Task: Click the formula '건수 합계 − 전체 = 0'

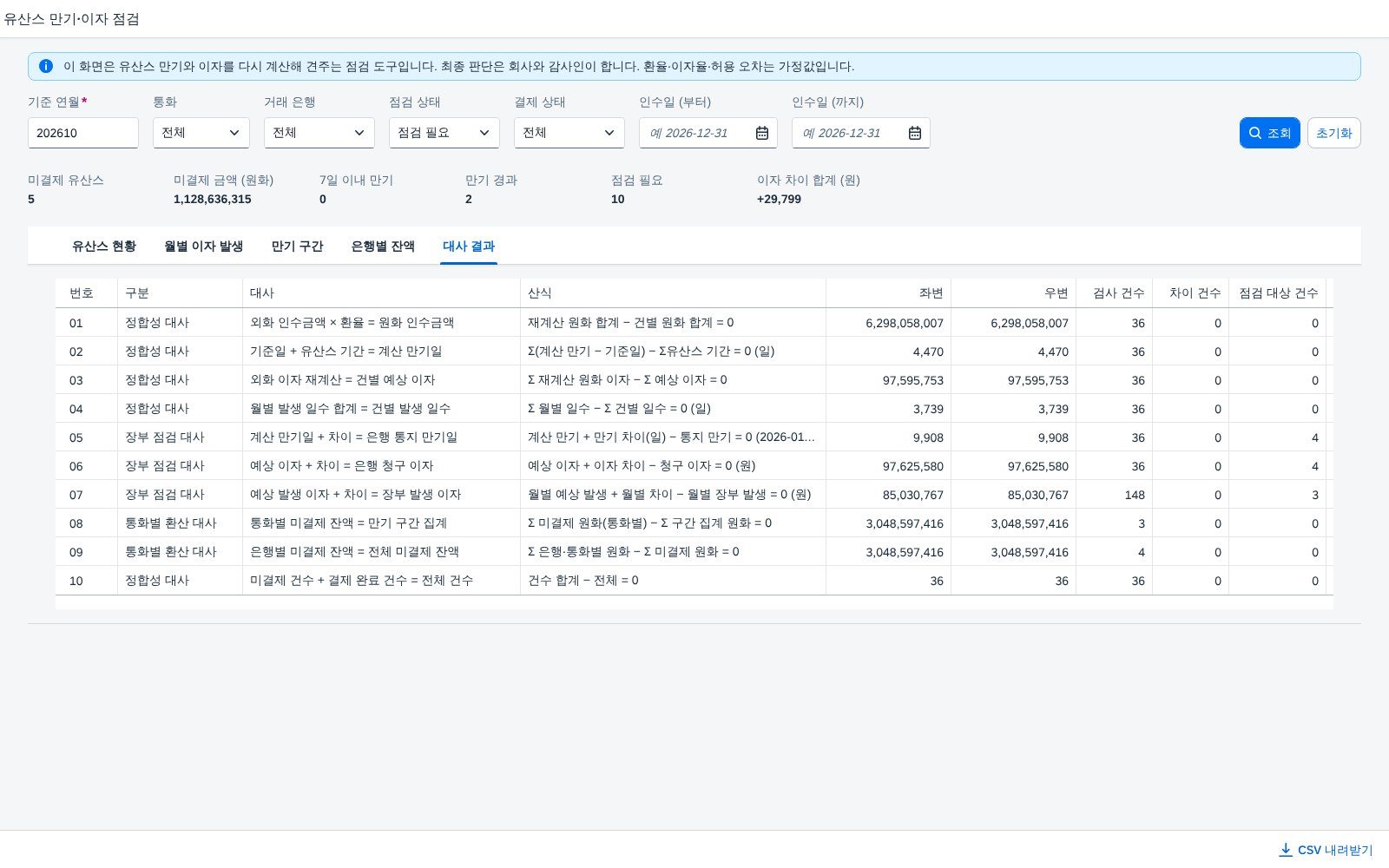Action: point(583,581)
